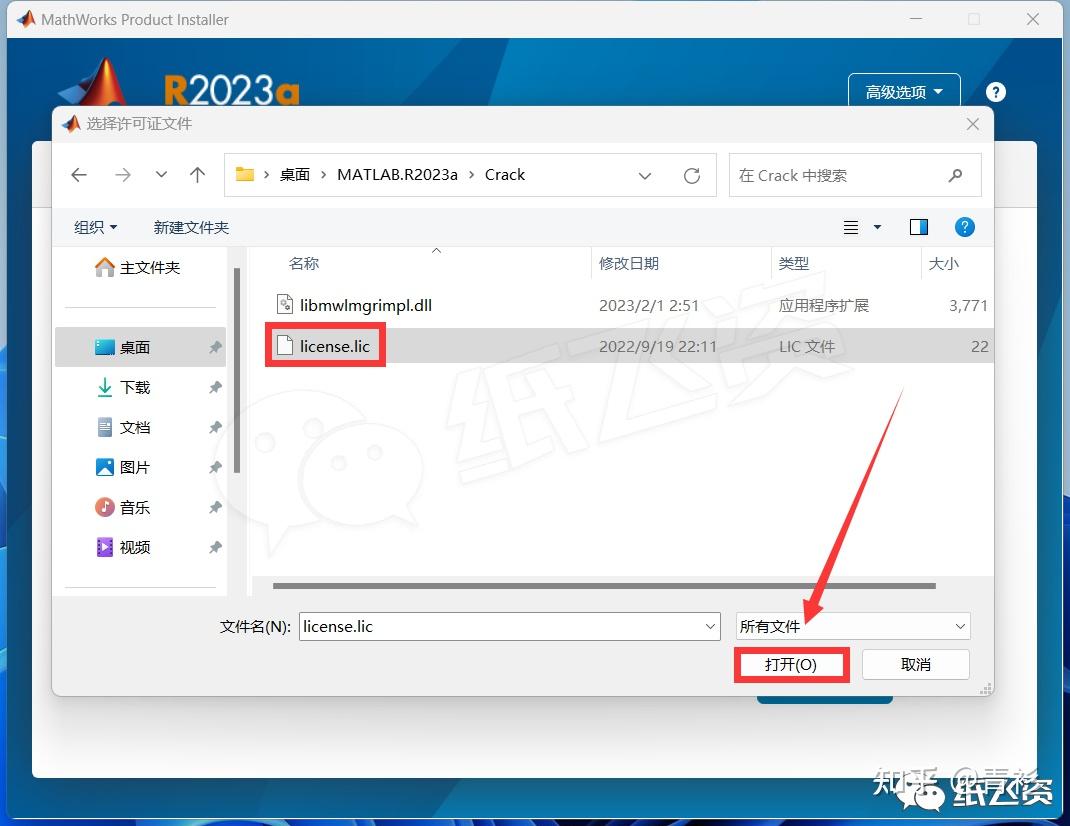Click the 打开(O) button
The image size is (1070, 826).
[x=791, y=664]
